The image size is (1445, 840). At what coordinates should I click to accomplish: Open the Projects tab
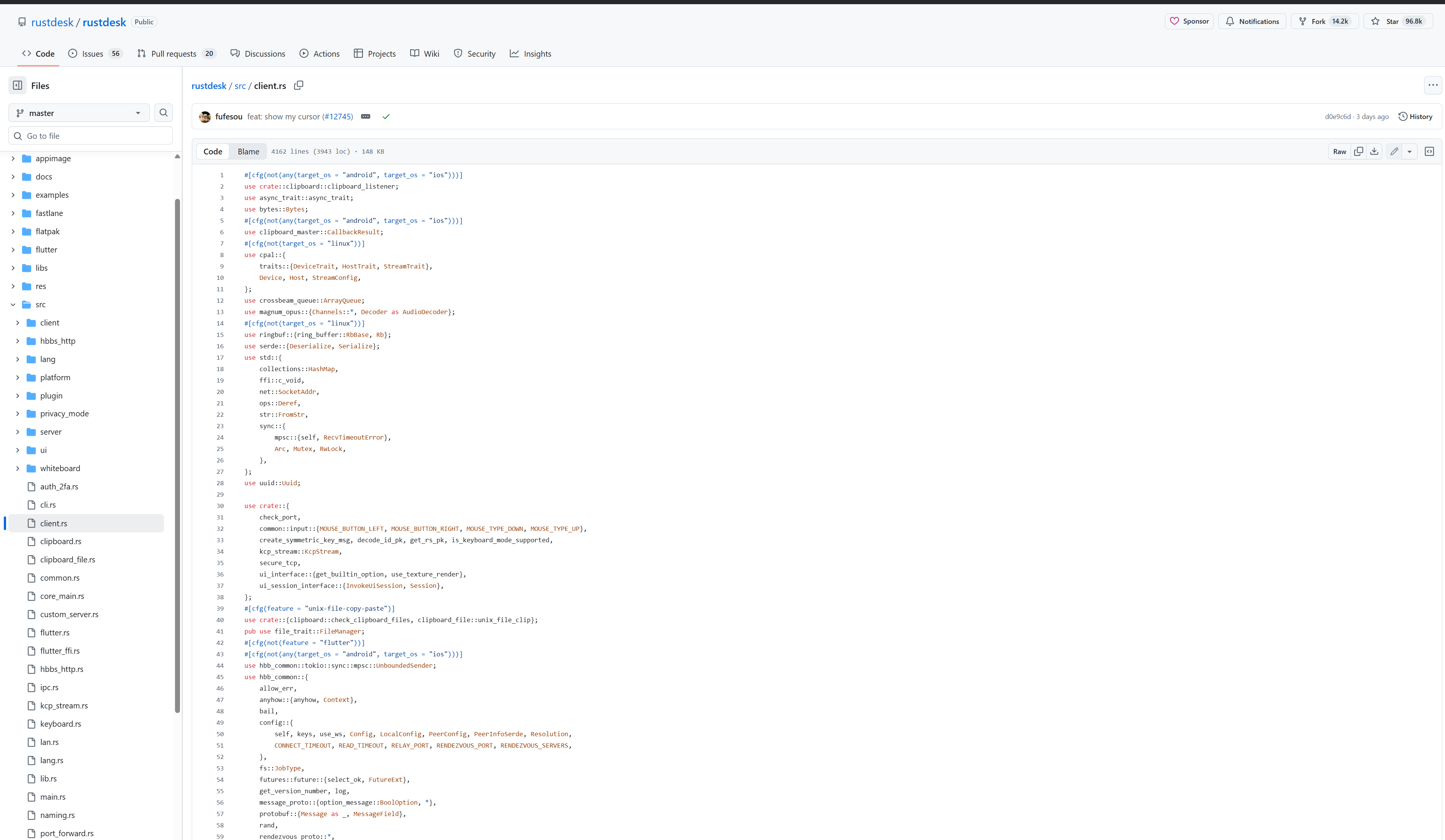pyautogui.click(x=374, y=53)
